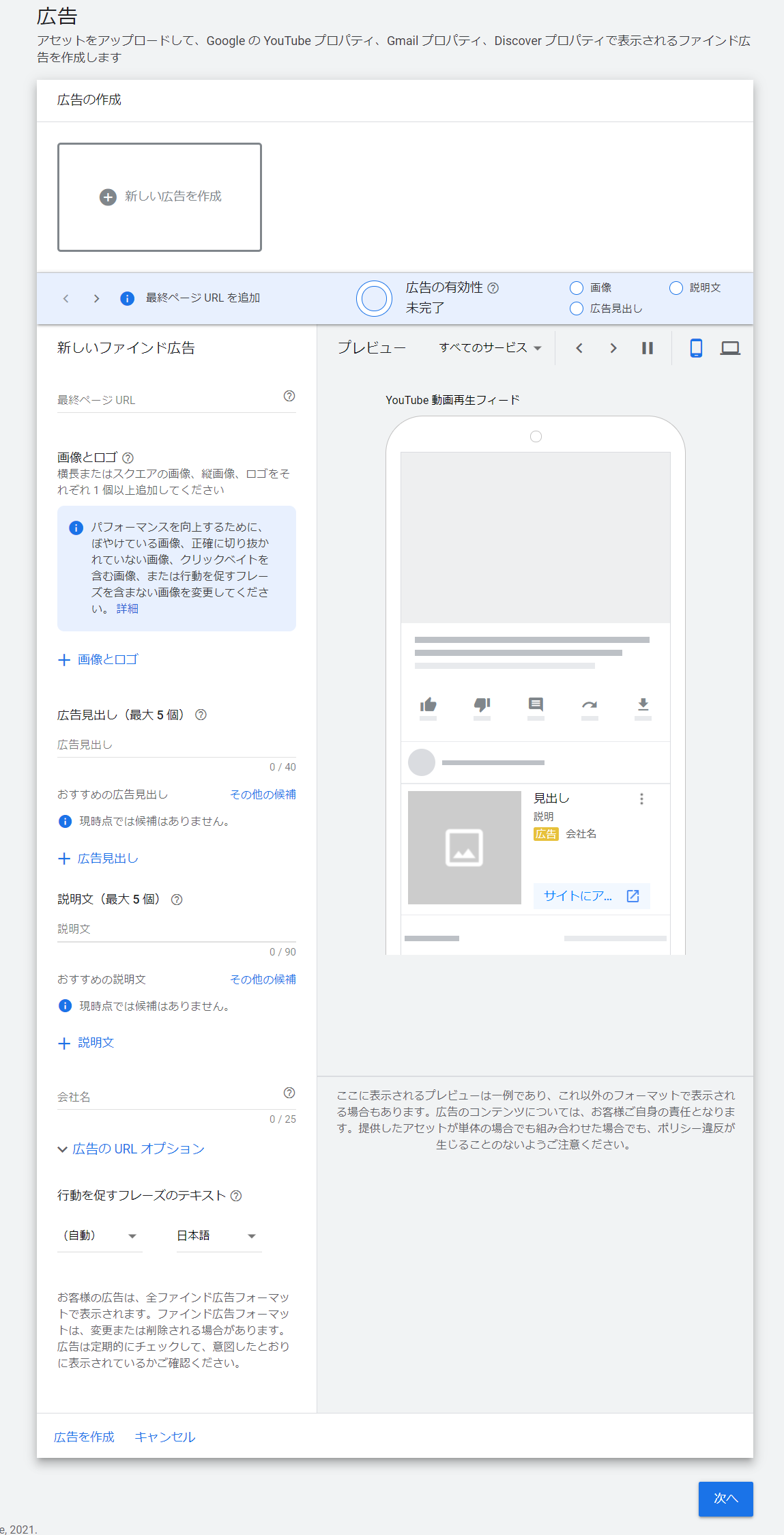Show next preview with right arrow
Image resolution: width=784 pixels, height=1535 pixels.
click(613, 348)
